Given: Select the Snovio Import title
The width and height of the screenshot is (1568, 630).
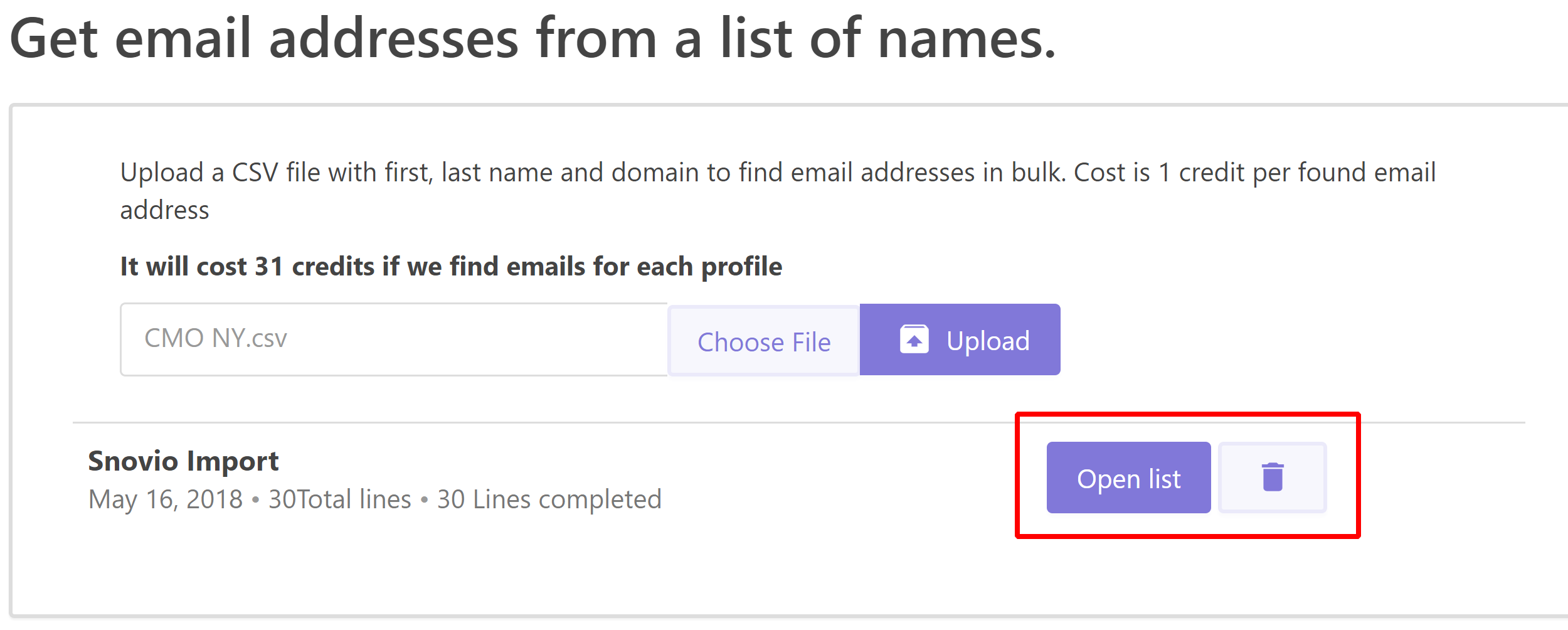Looking at the screenshot, I should click(x=183, y=461).
